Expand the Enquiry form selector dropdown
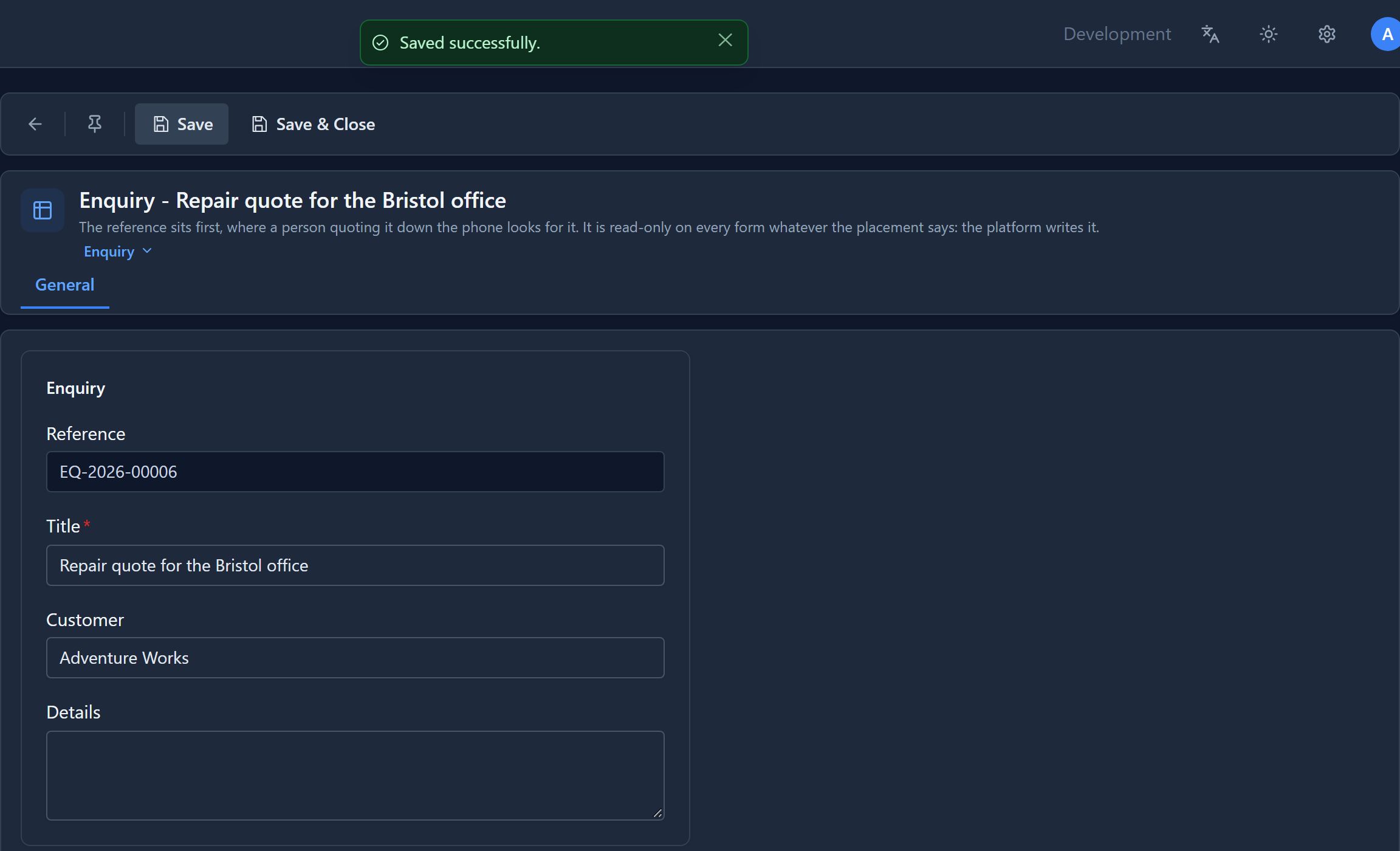This screenshot has height=851, width=1400. coord(118,251)
